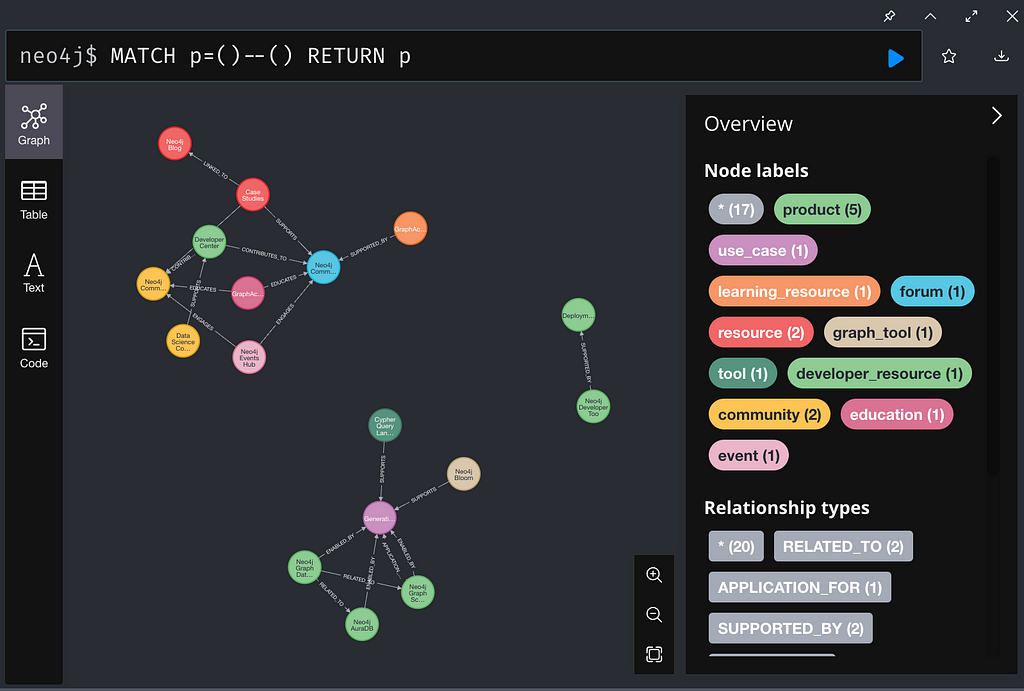Viewport: 1024px width, 691px height.
Task: Fit graph to screen icon
Action: click(x=654, y=654)
